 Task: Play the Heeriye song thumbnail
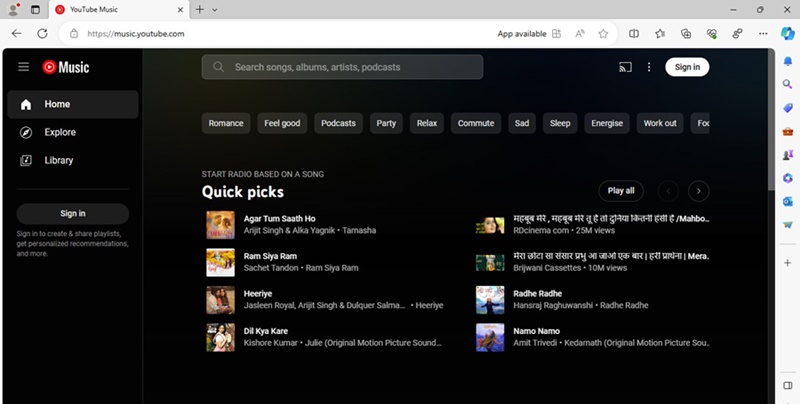click(220, 300)
